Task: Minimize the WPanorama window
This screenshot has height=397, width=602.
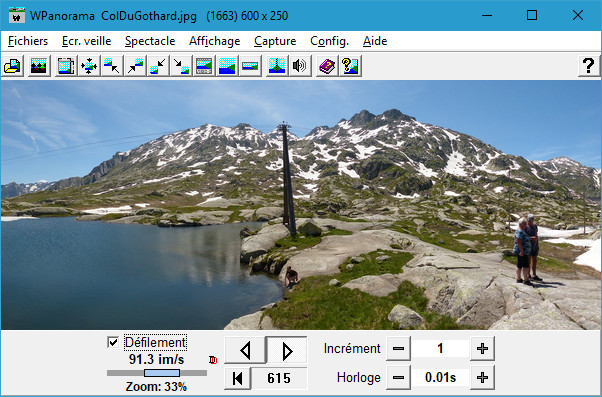Action: (487, 15)
